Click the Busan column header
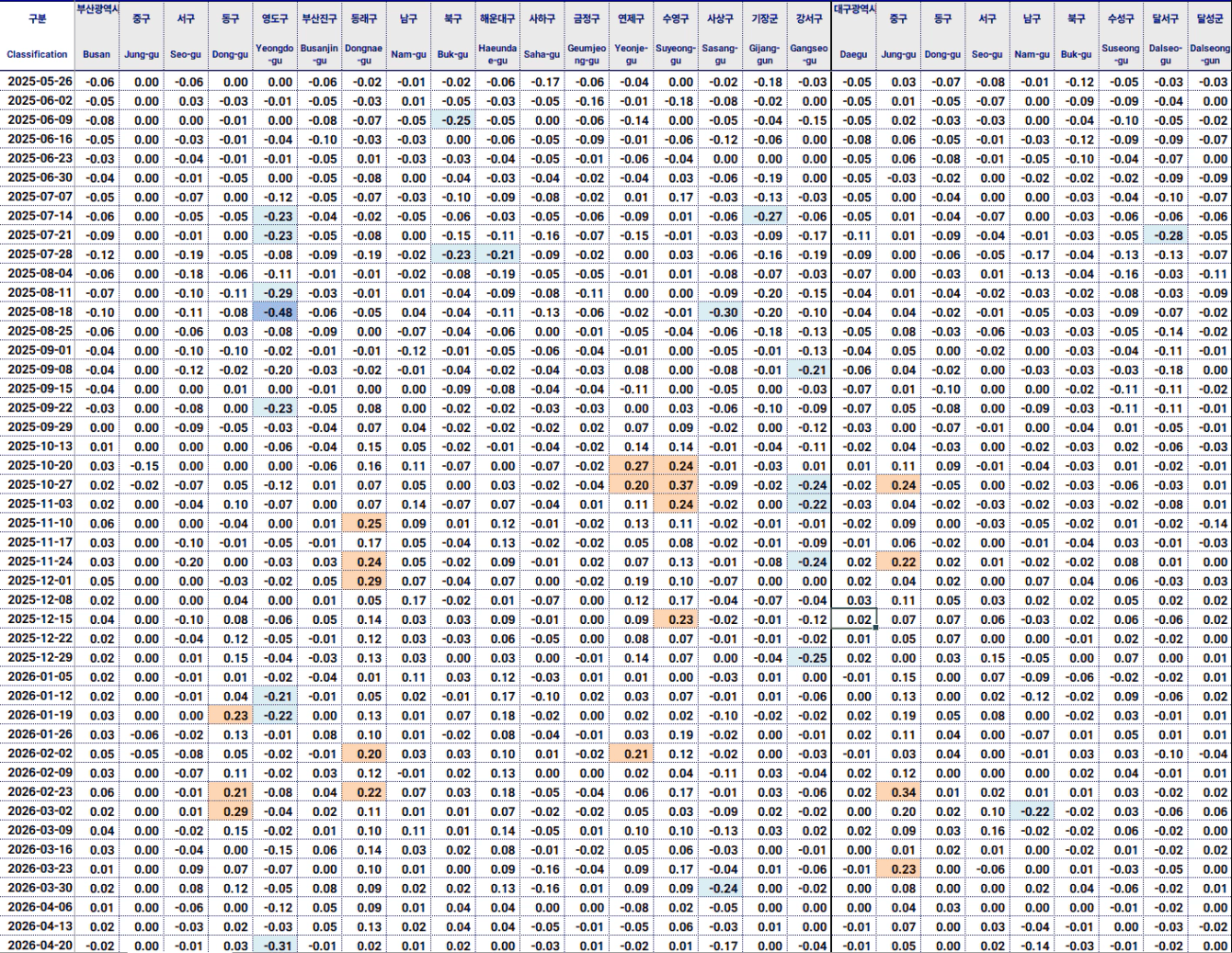The image size is (1232, 953). click(97, 54)
